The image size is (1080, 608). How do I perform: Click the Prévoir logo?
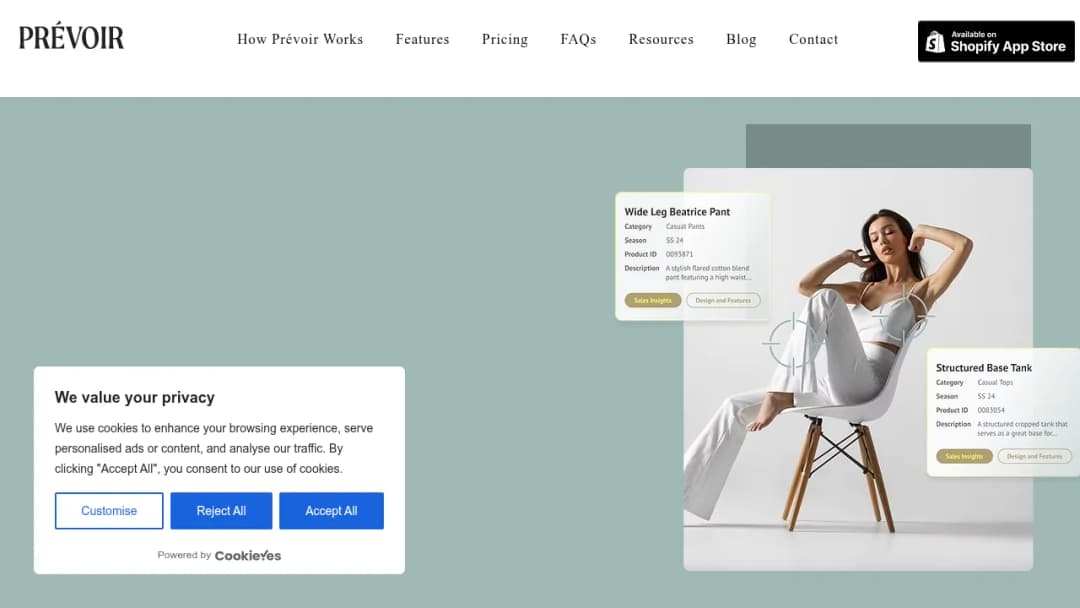tap(72, 36)
